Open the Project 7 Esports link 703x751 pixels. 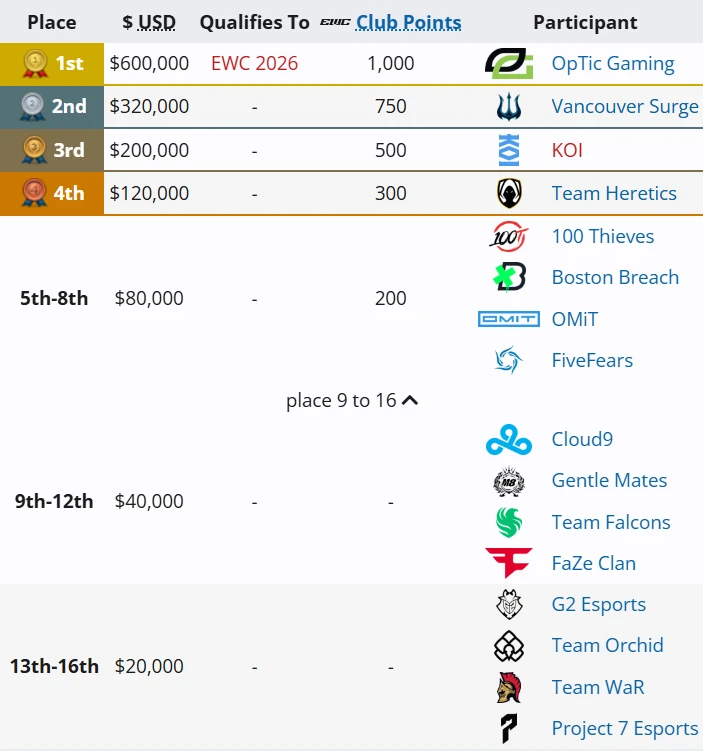point(624,728)
